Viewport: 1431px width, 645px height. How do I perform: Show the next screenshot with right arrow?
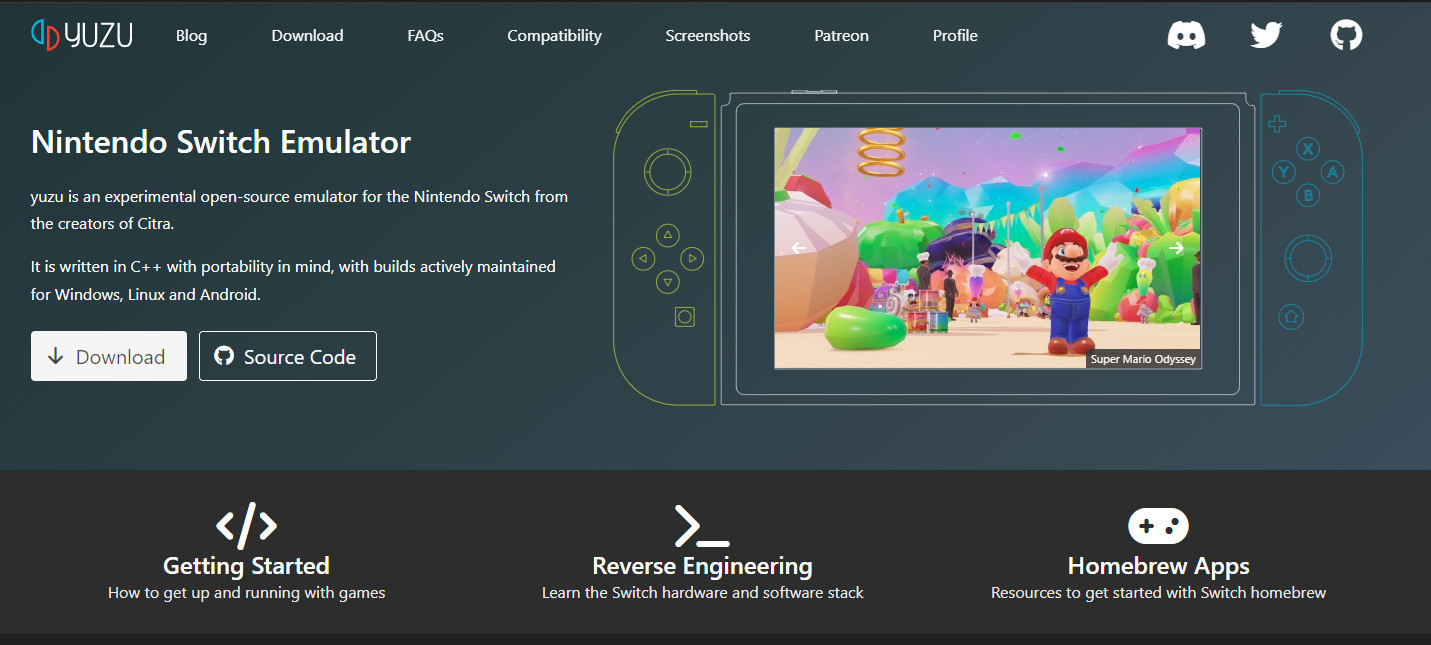click(x=1176, y=248)
